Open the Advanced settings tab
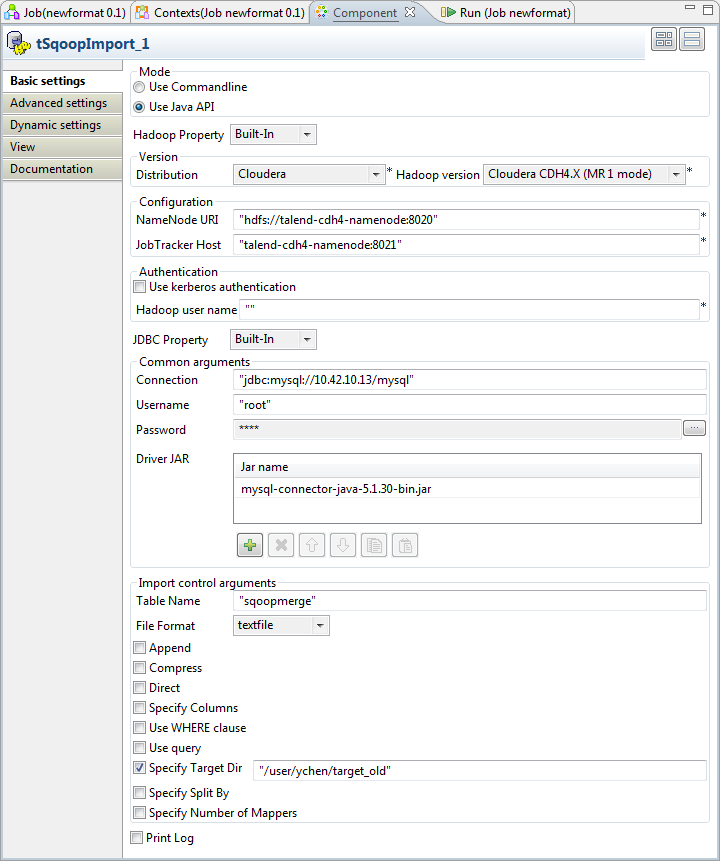Screen dimensions: 720x861 point(58,103)
